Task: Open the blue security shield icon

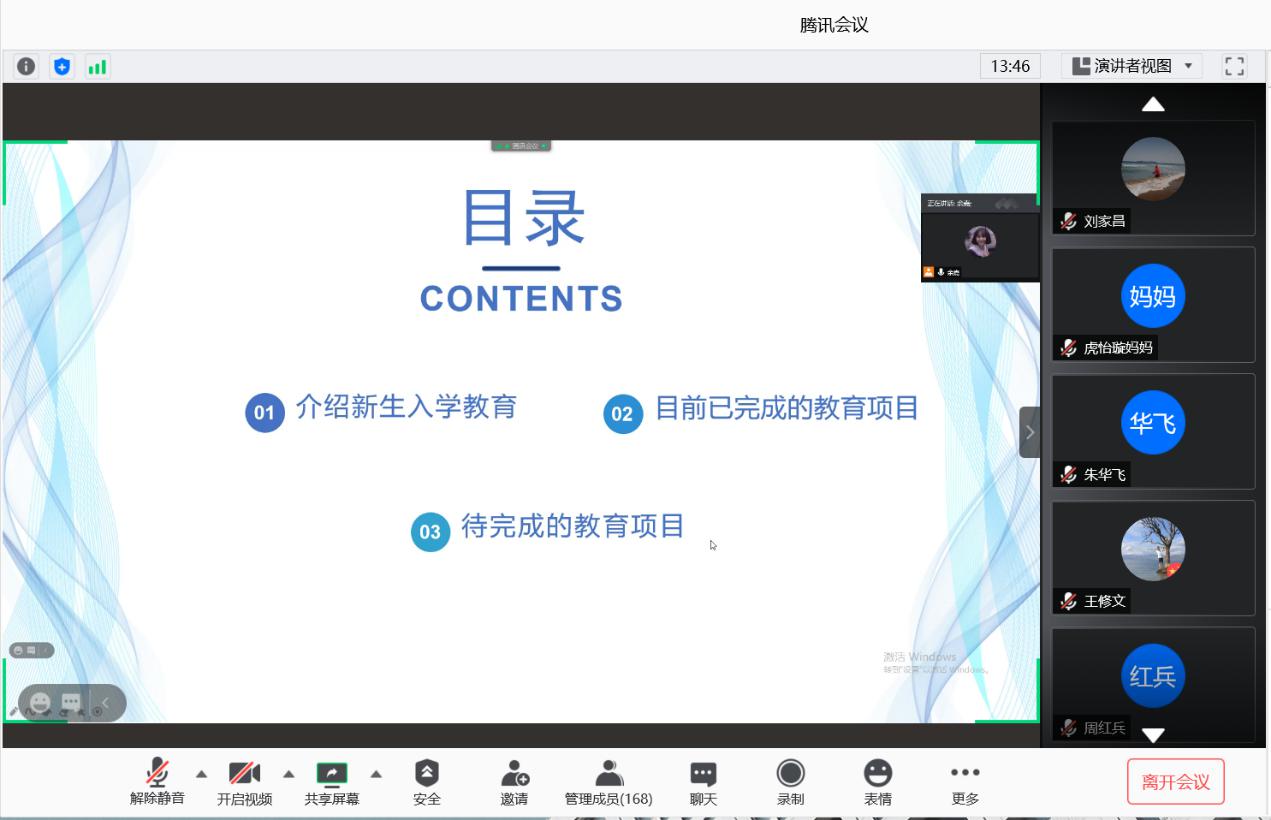Action: [62, 67]
